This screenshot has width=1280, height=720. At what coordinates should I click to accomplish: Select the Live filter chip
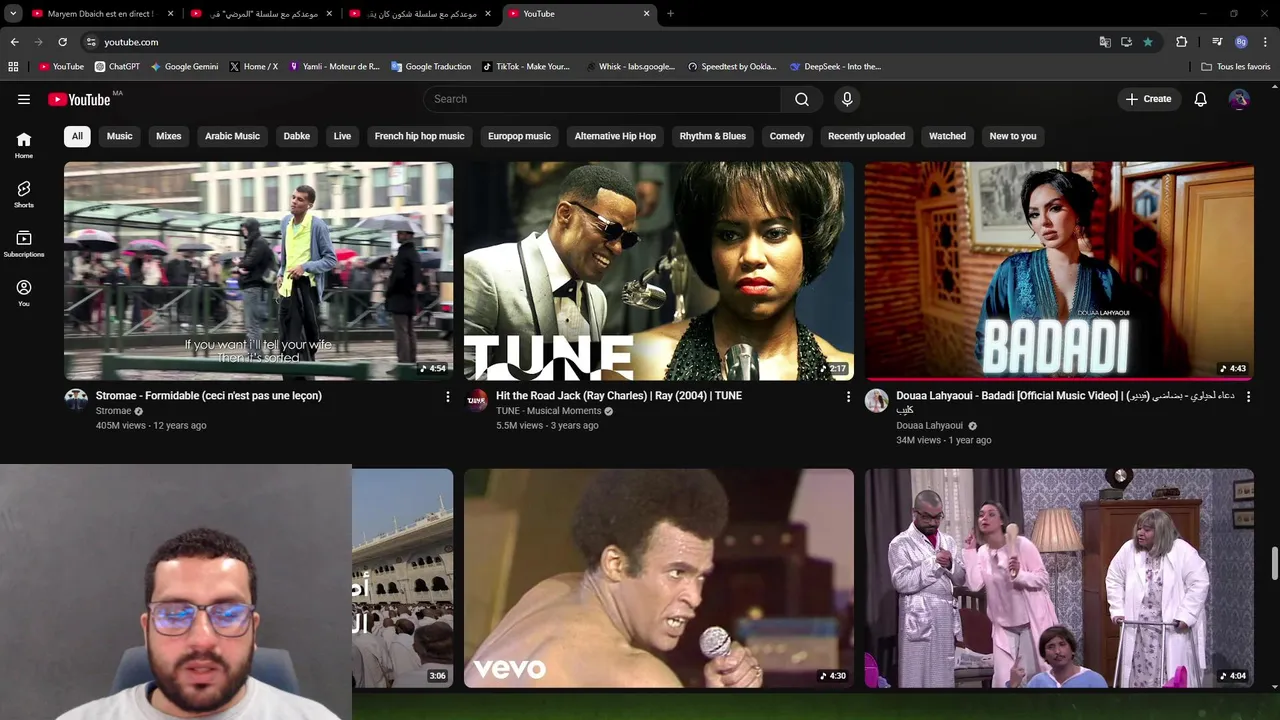coord(343,136)
